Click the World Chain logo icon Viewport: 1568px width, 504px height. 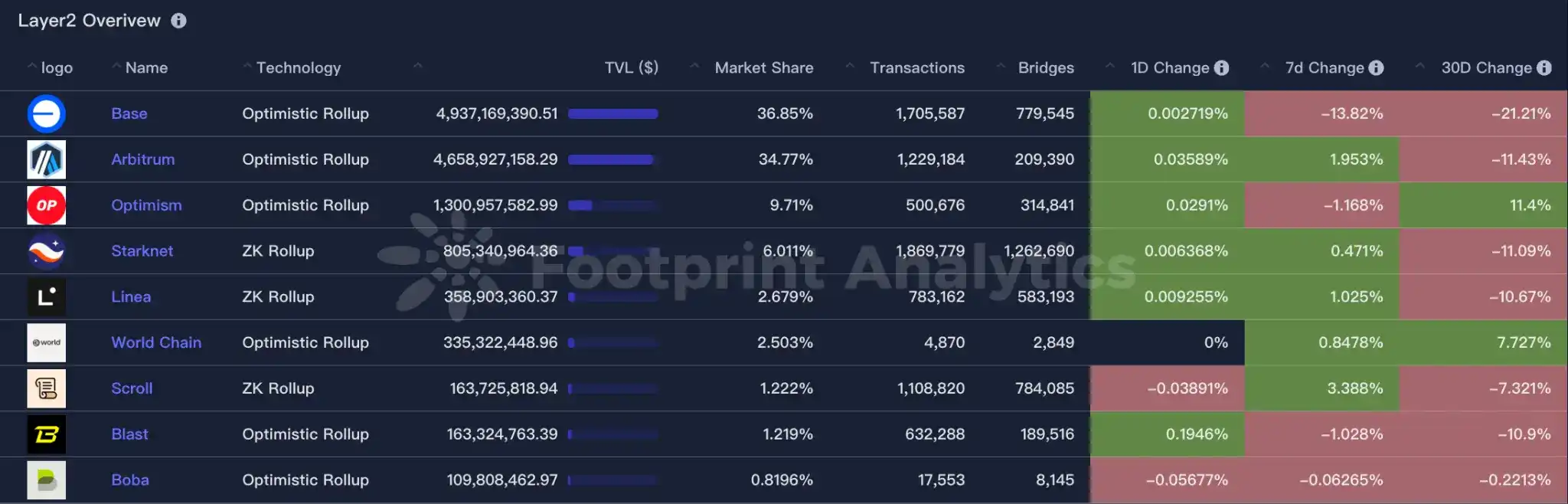(46, 343)
